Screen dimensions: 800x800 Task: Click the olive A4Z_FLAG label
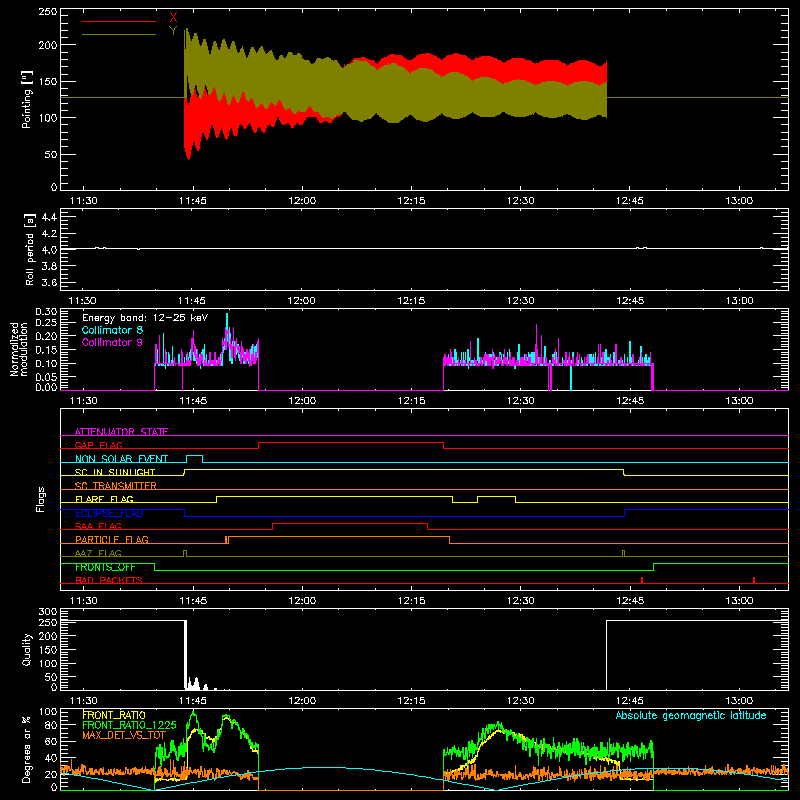point(98,553)
